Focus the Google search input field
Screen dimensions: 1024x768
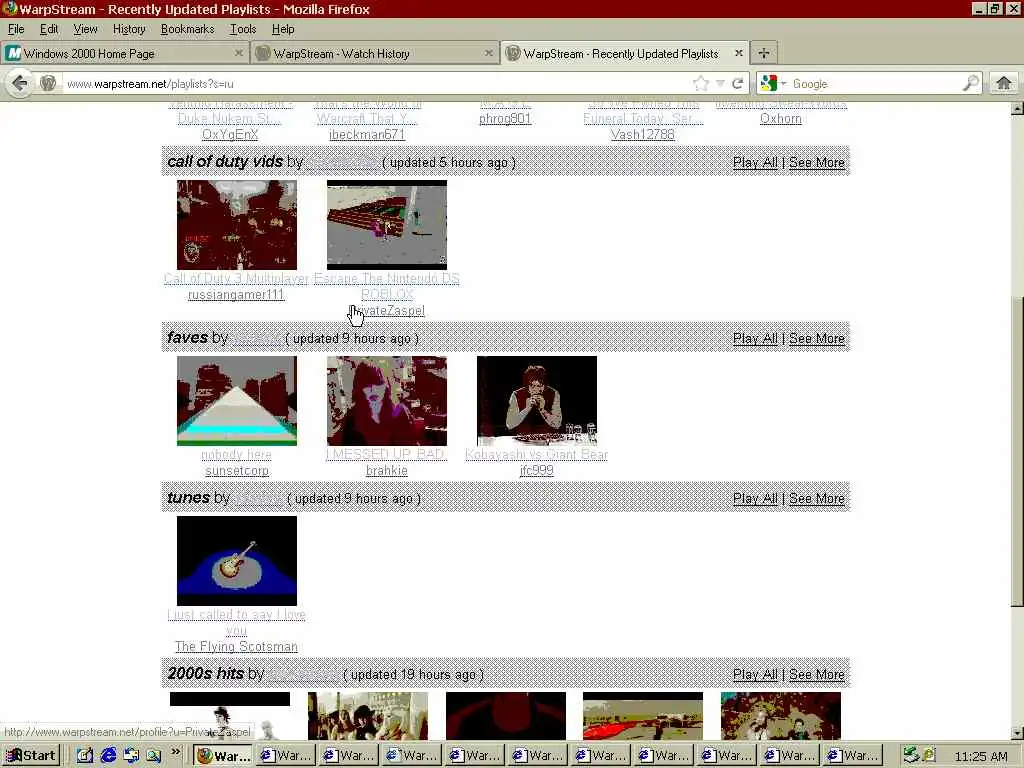875,84
